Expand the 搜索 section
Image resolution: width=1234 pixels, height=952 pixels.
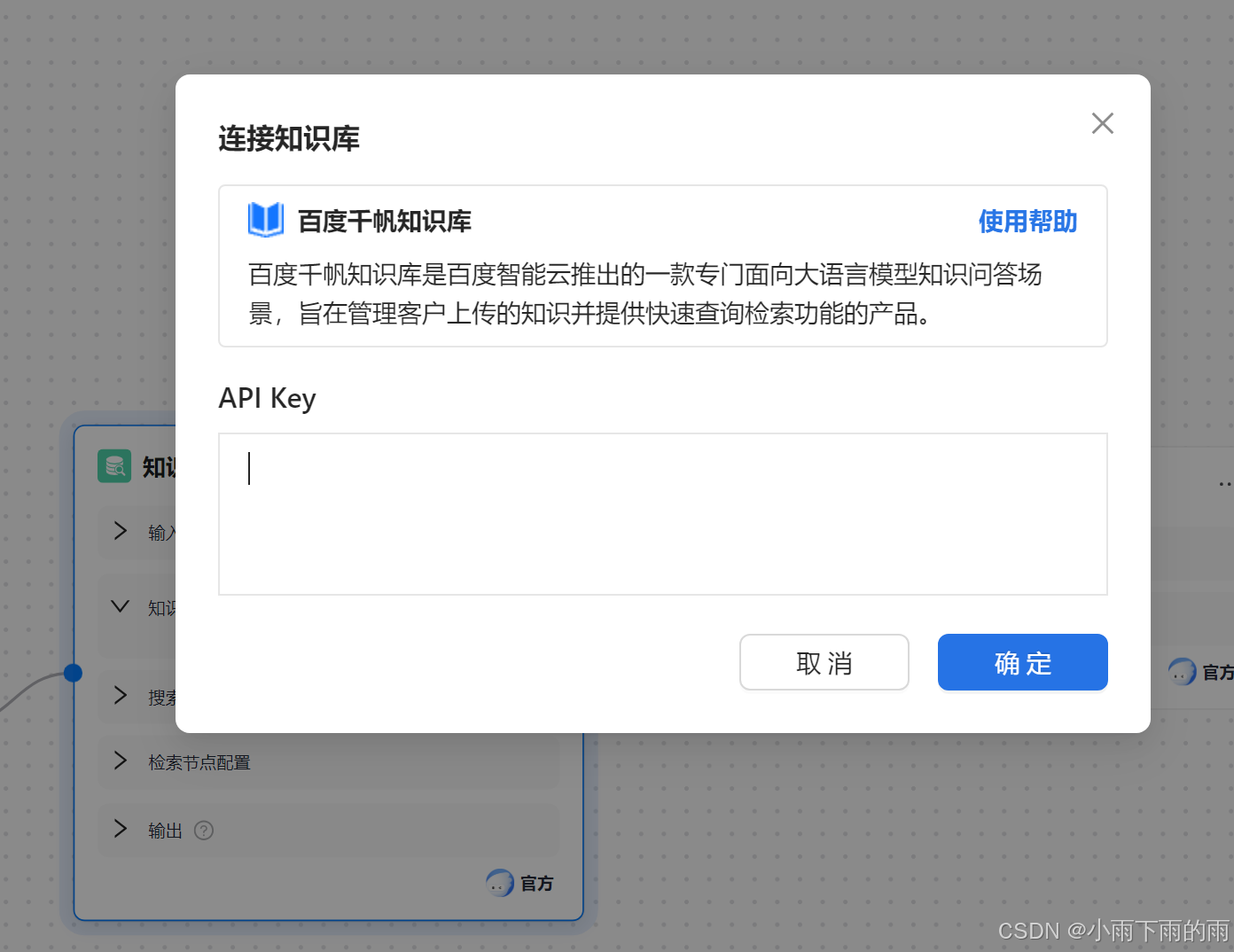click(x=121, y=696)
